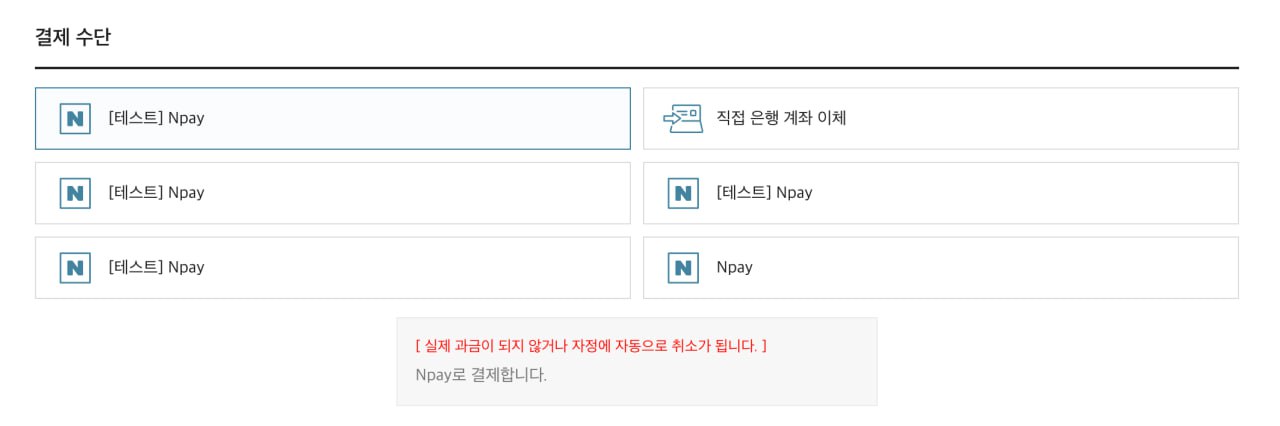Image resolution: width=1280 pixels, height=426 pixels.
Task: Choose [테스트] Npay option beside the plain Npay
Action: click(156, 267)
